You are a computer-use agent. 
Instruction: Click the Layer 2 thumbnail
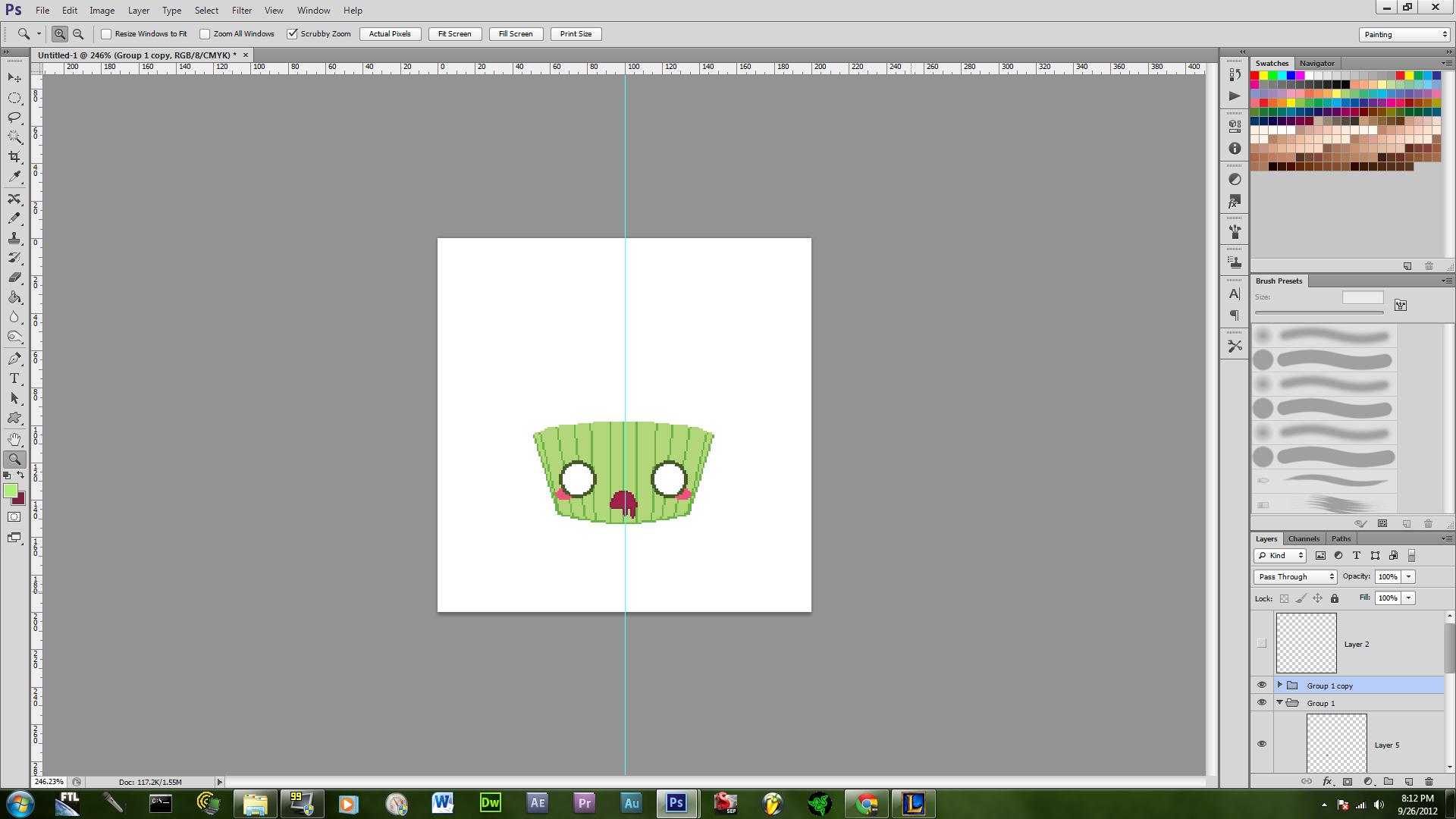[x=1306, y=643]
